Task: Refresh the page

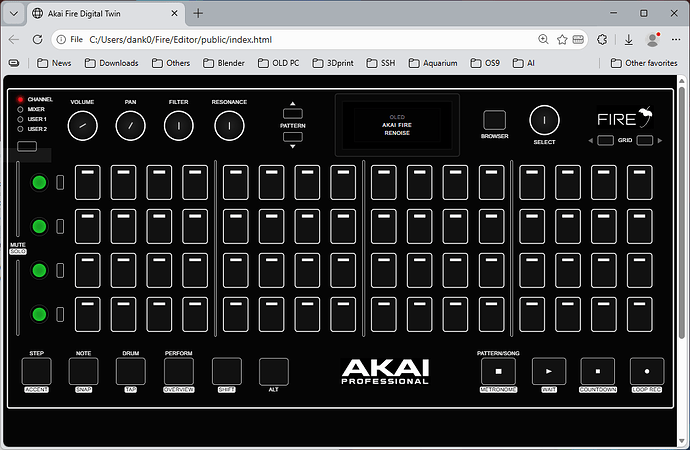Action: [x=38, y=40]
